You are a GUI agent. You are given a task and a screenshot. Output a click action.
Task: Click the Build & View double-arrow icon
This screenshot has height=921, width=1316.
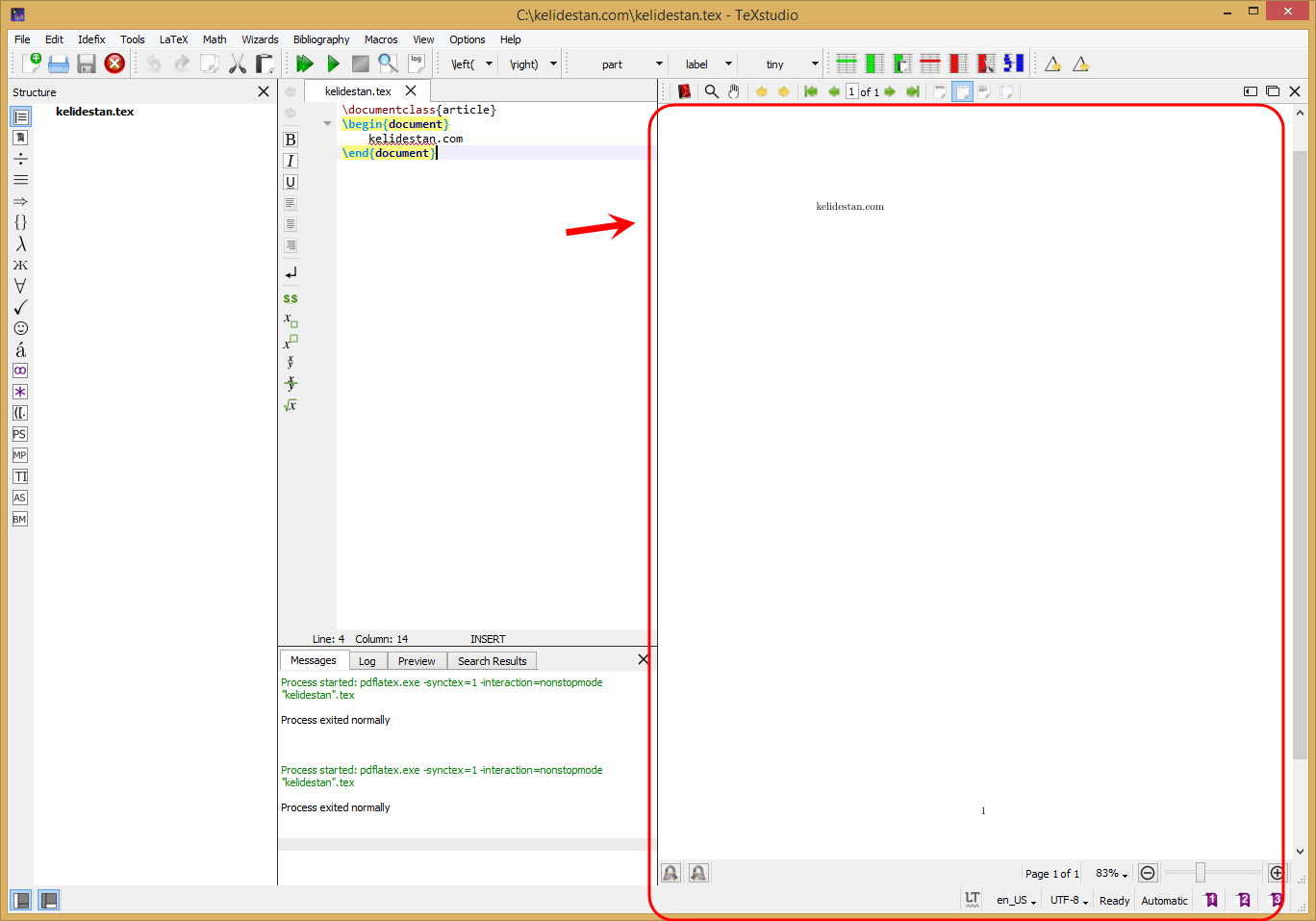click(x=305, y=64)
